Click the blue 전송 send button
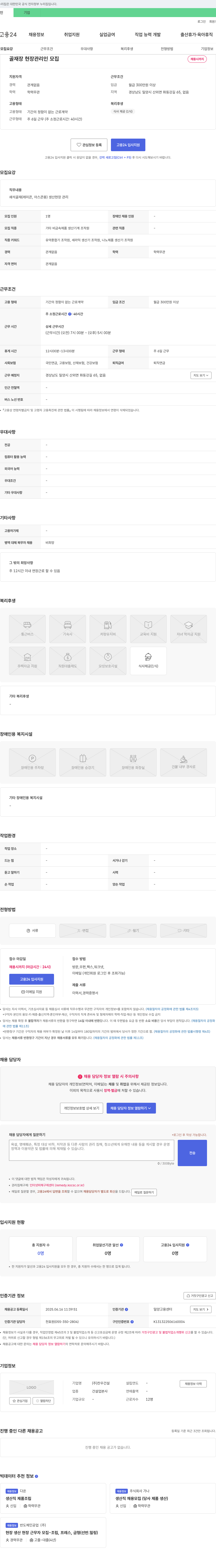The image size is (216, 1568). click(x=192, y=1153)
